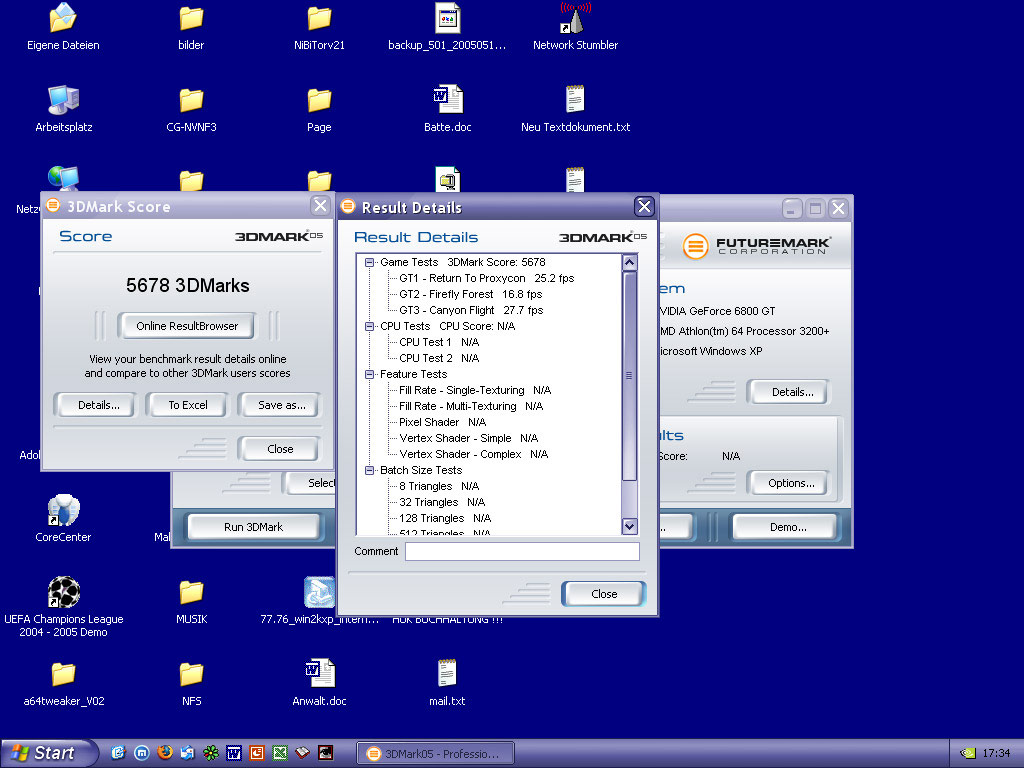Screen dimensions: 1024x768
Task: Open the Arbeitsplatz desktop icon
Action: [x=63, y=101]
